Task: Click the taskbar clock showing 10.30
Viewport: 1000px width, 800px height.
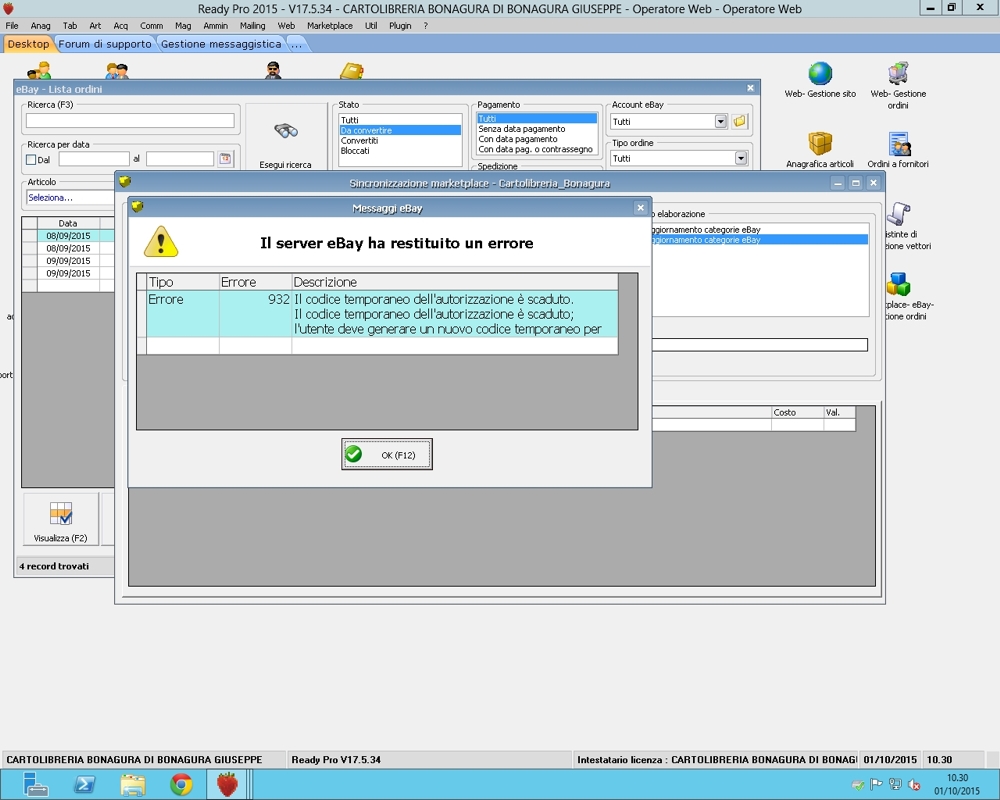Action: [957, 784]
